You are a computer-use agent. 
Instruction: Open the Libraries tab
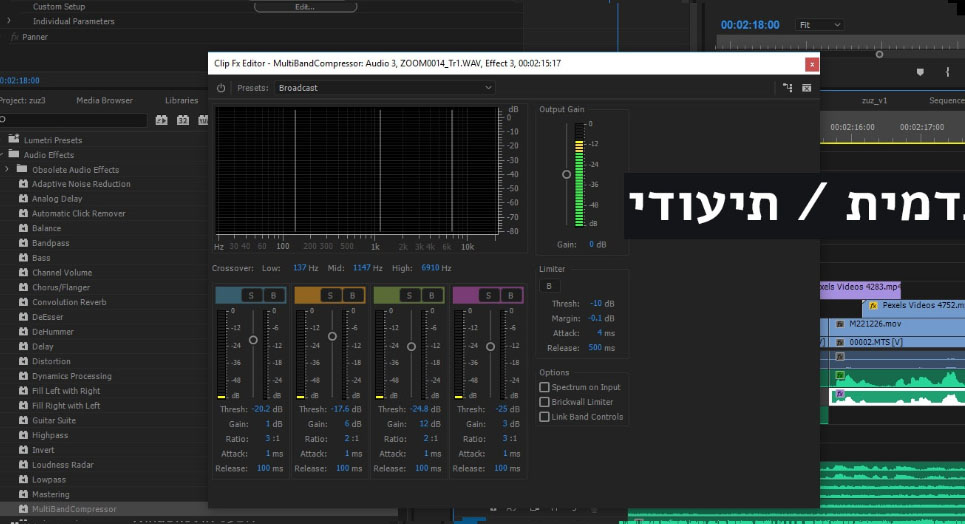pos(181,100)
